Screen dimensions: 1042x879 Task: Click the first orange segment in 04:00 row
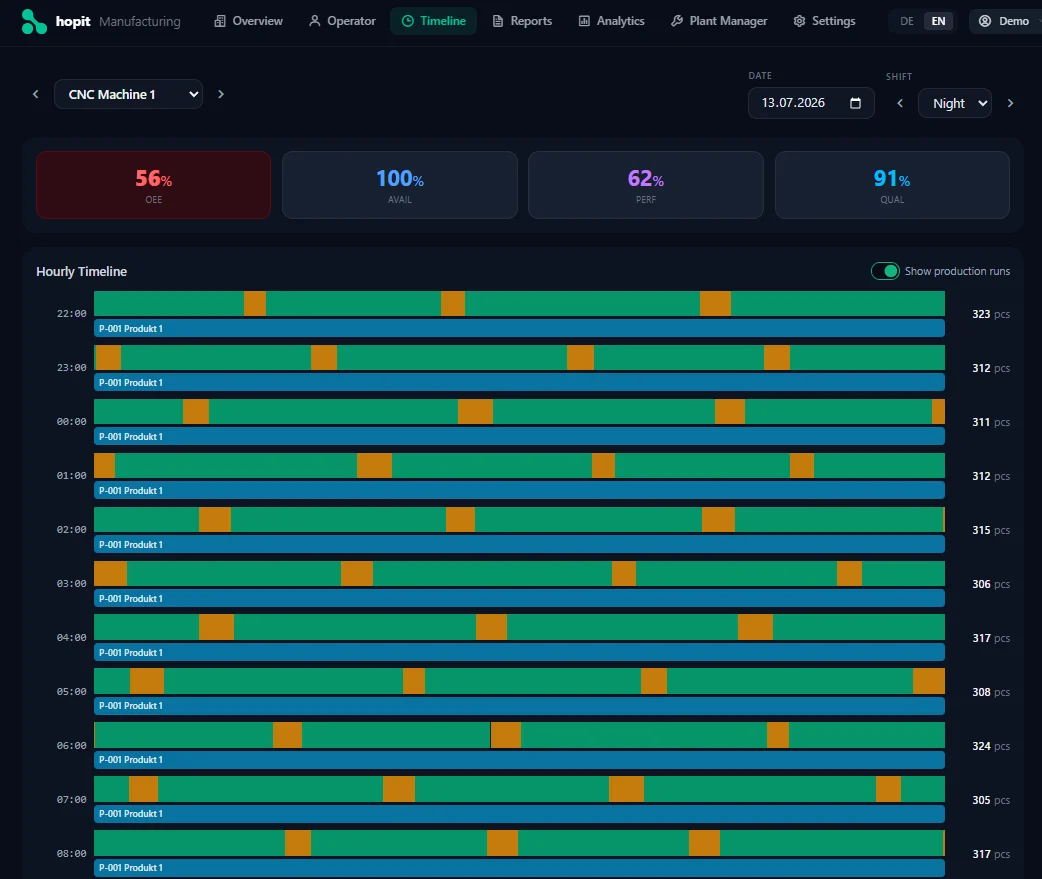click(217, 627)
